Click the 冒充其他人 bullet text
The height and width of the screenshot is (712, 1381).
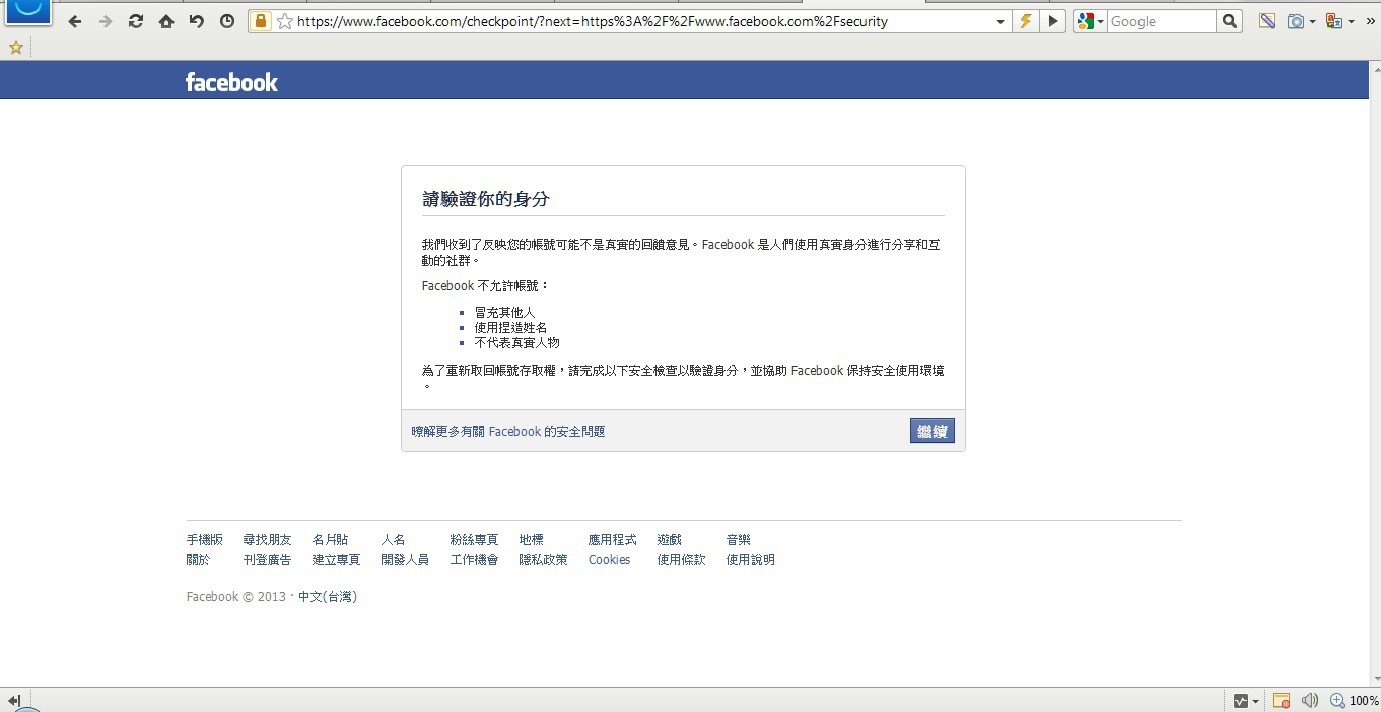click(505, 313)
